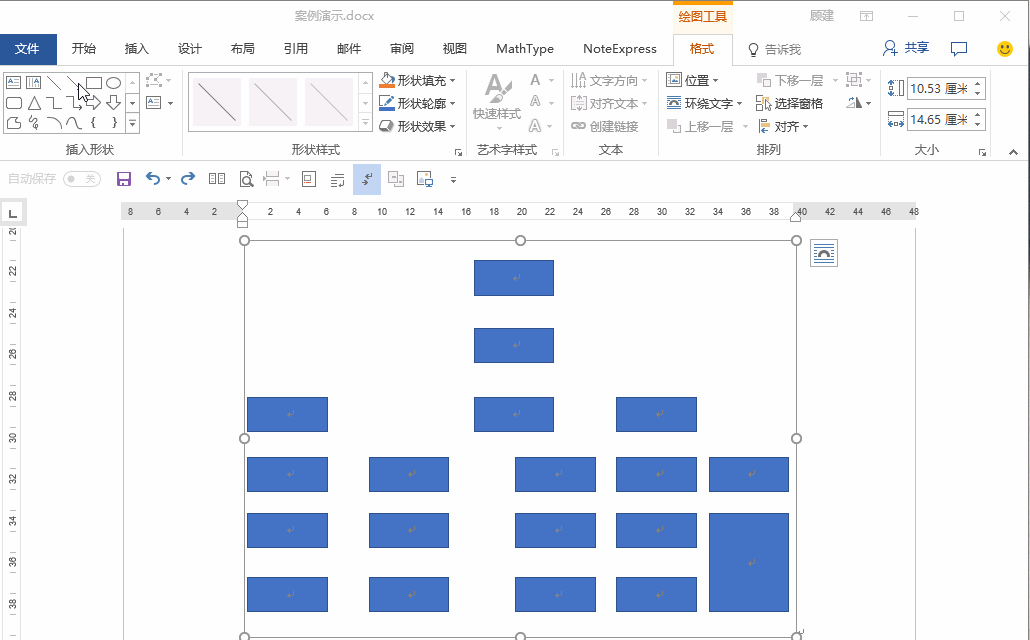Switch to the 插入 ribbon tab
This screenshot has width=1030, height=640.
(x=136, y=48)
